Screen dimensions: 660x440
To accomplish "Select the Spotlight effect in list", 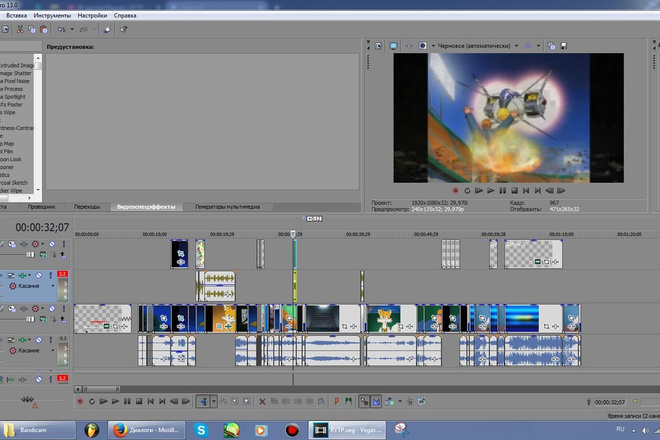I will [x=13, y=96].
